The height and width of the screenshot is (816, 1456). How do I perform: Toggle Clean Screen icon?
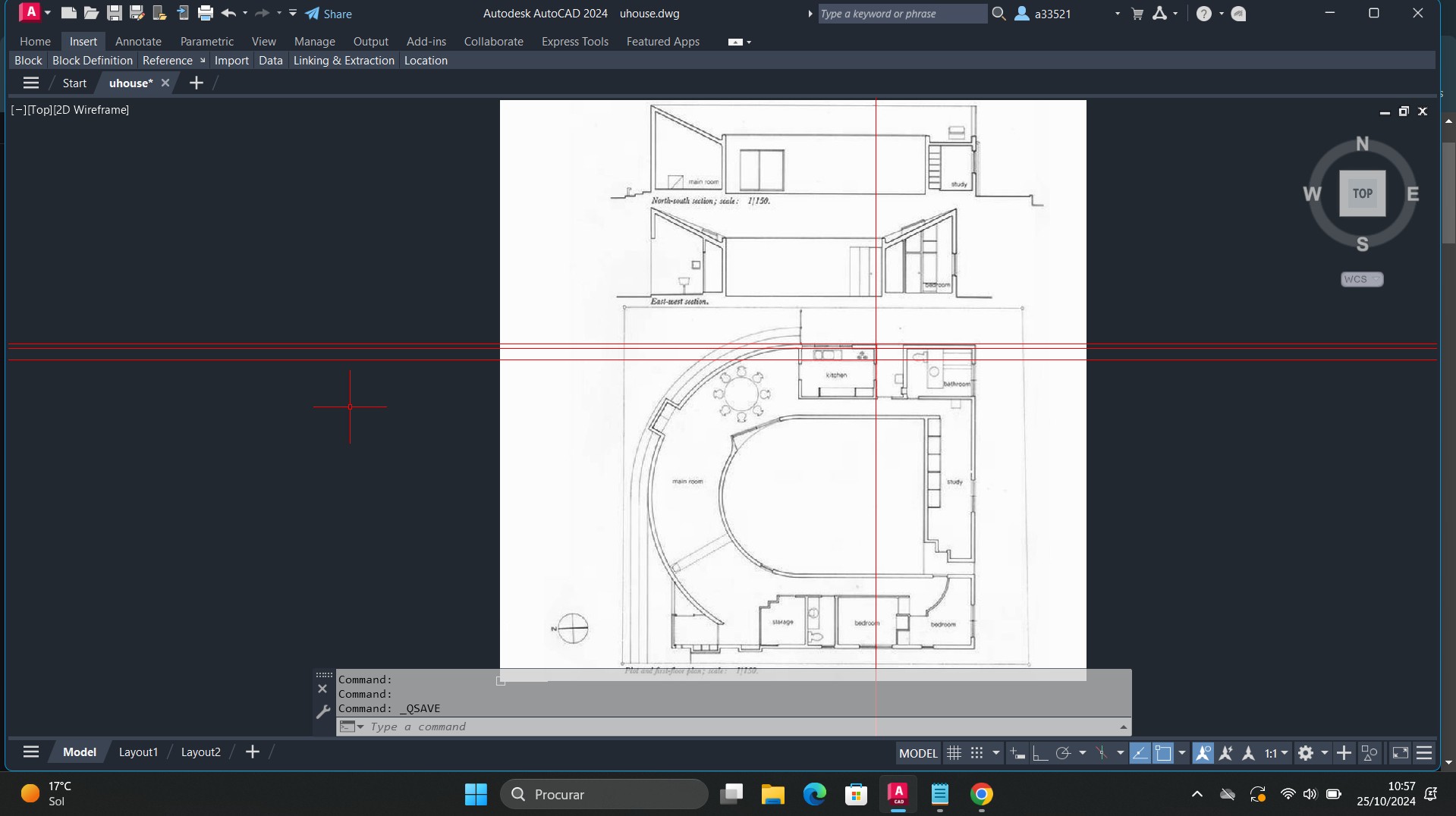click(1400, 753)
